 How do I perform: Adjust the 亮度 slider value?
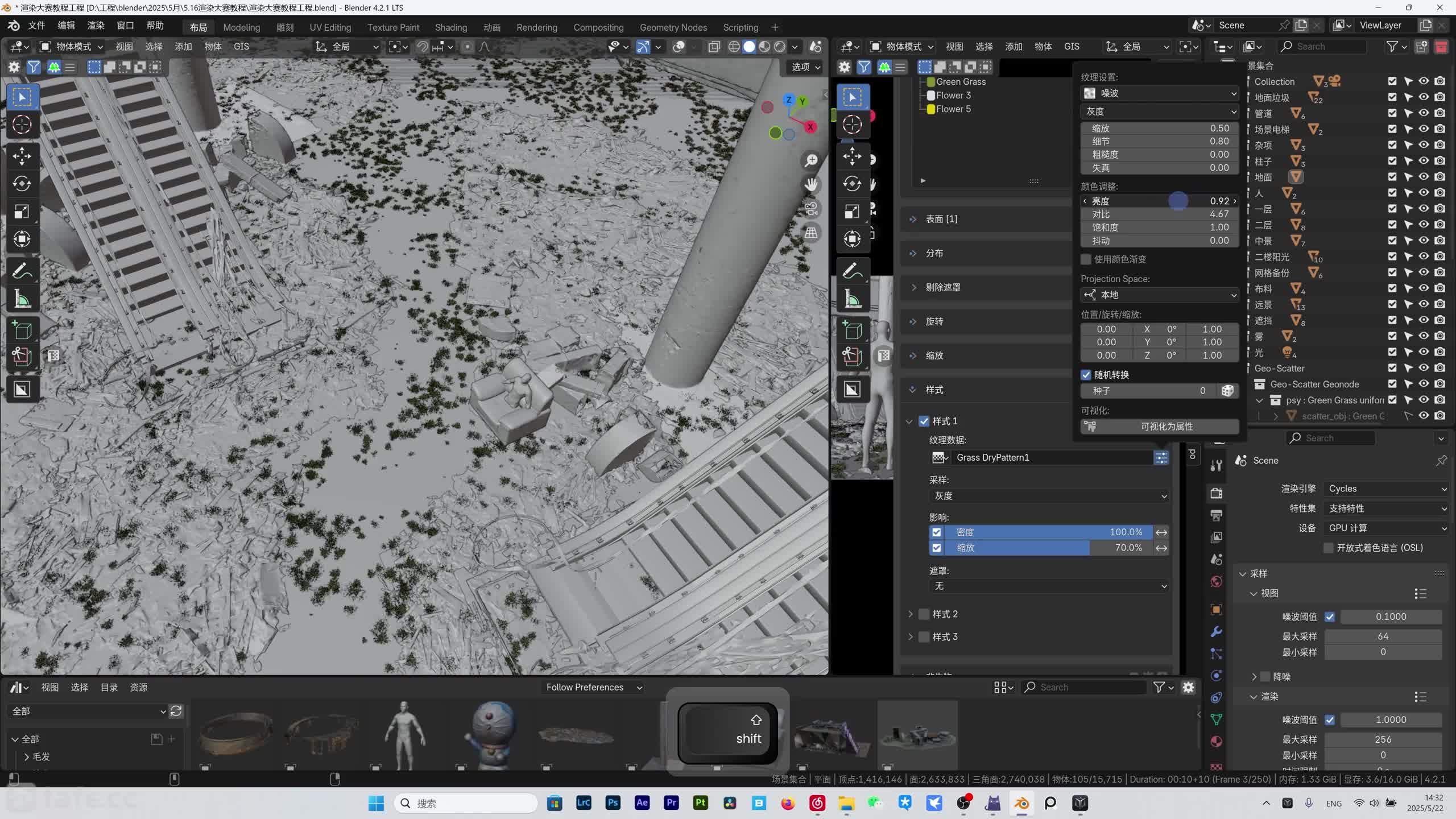[1160, 201]
